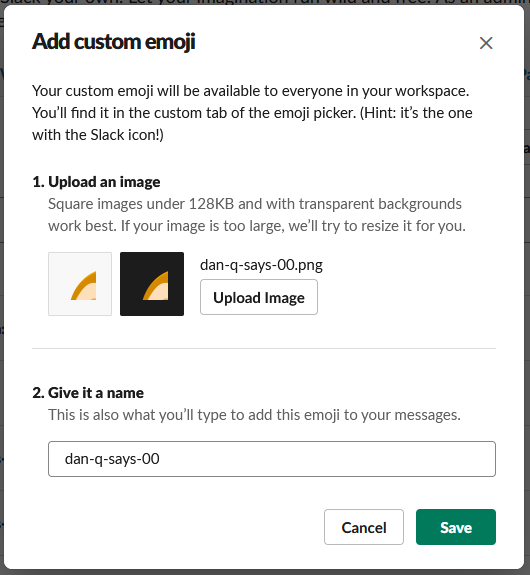The height and width of the screenshot is (575, 530).
Task: Cancel adding the custom emoji
Action: click(x=364, y=527)
